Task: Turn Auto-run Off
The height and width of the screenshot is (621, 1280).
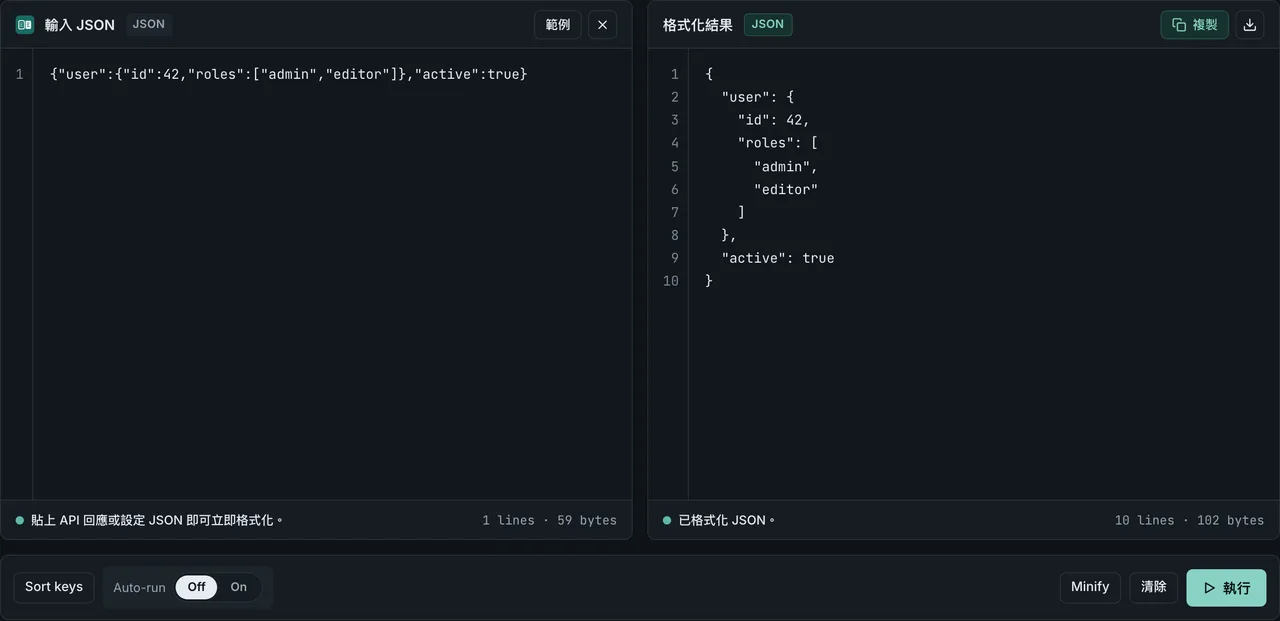Action: coord(196,587)
